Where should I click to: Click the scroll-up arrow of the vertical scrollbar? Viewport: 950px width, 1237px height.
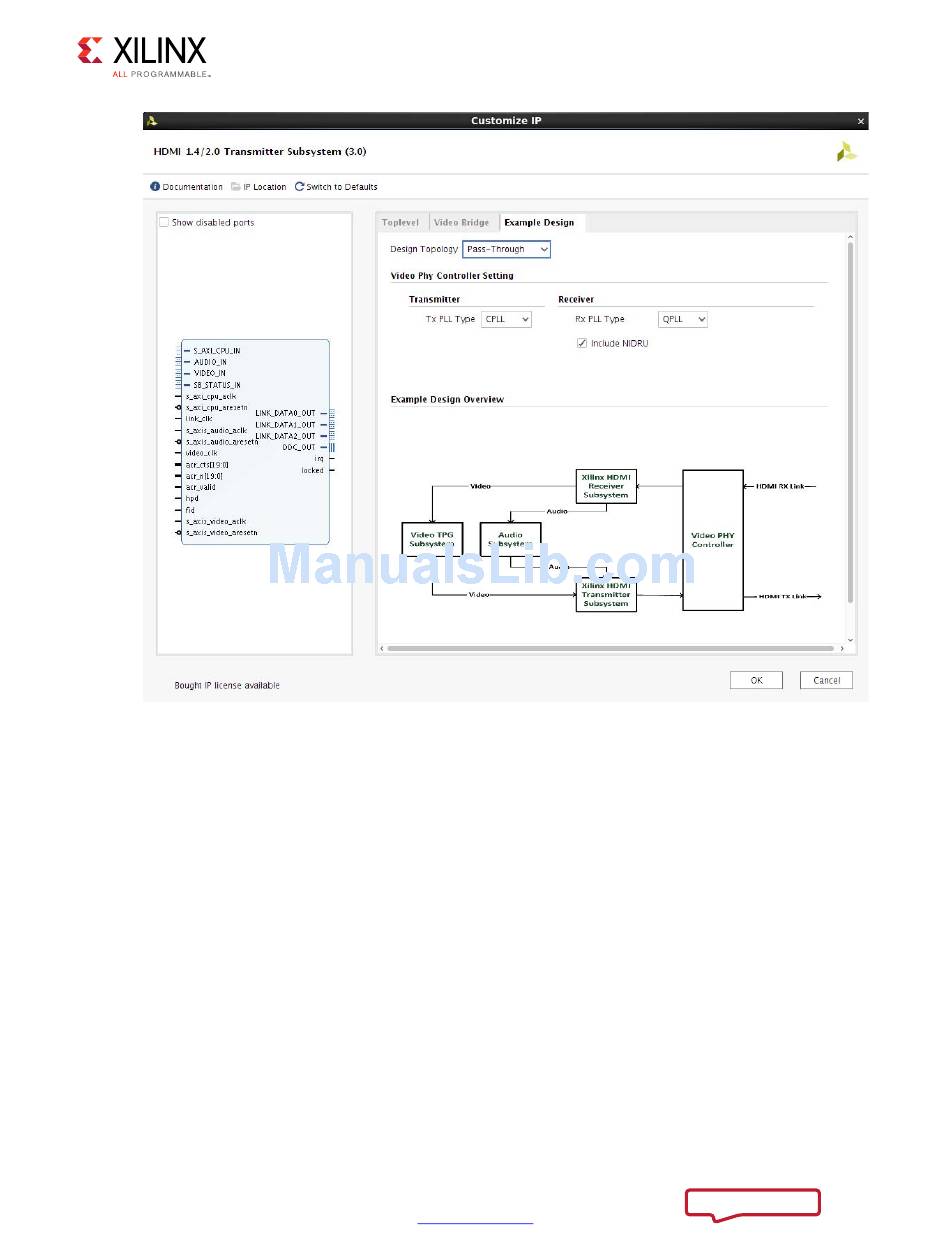[851, 238]
